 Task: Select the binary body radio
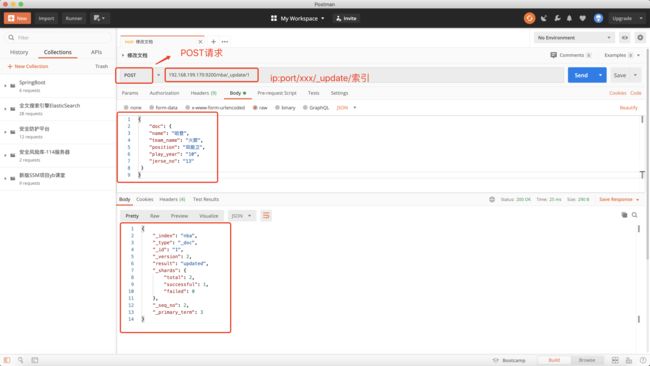pyautogui.click(x=277, y=108)
